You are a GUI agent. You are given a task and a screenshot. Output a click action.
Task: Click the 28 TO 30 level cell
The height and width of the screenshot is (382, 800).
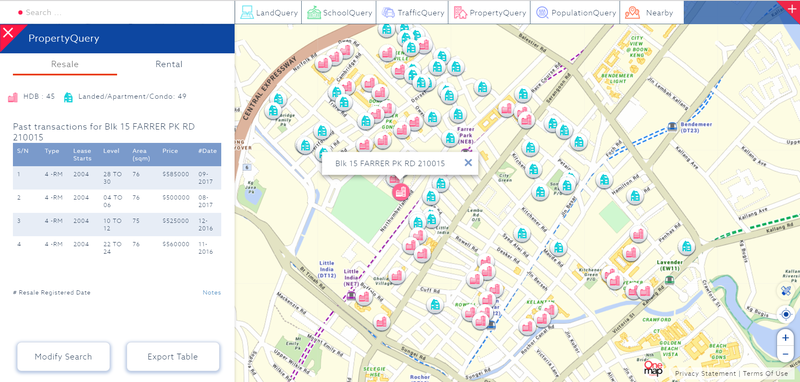click(113, 177)
